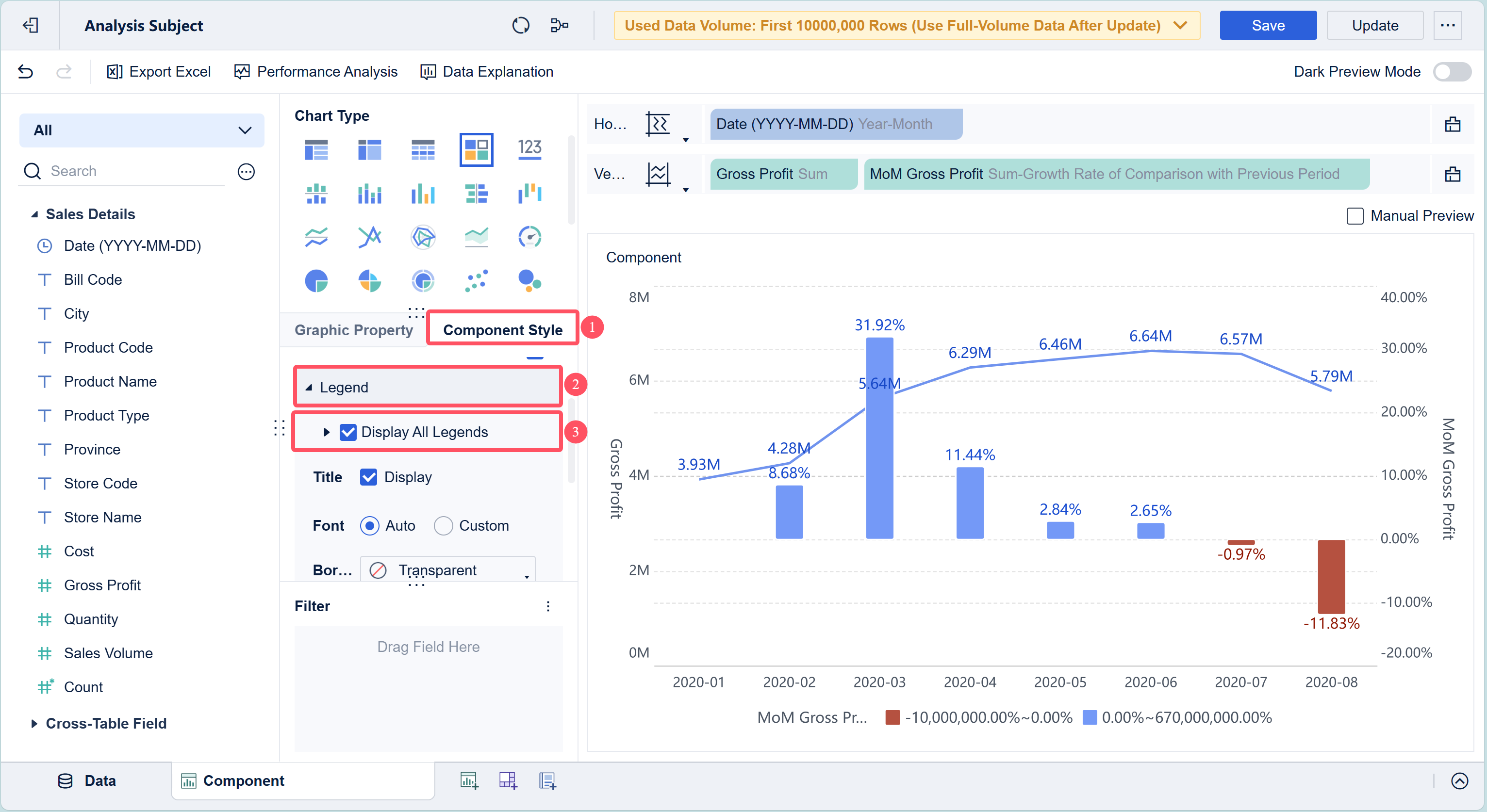Expand the Display All Legends arrow
This screenshot has width=1487, height=812.
(327, 432)
